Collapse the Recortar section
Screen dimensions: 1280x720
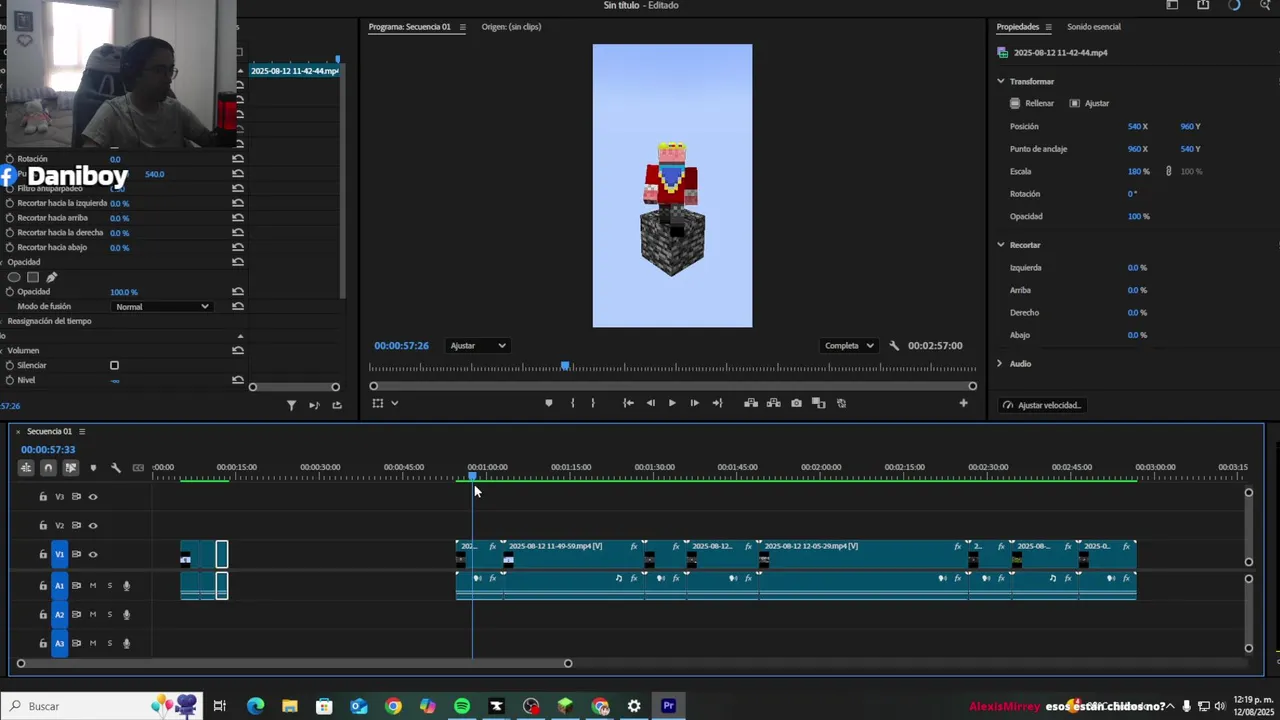click(1000, 245)
